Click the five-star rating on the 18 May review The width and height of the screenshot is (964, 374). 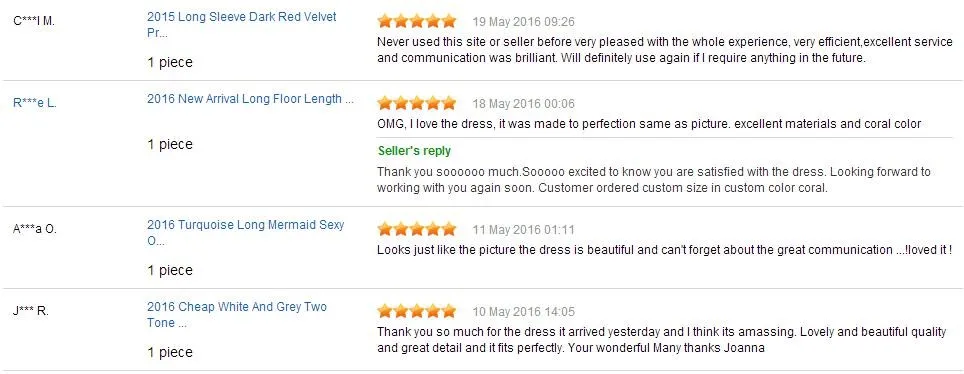(417, 103)
